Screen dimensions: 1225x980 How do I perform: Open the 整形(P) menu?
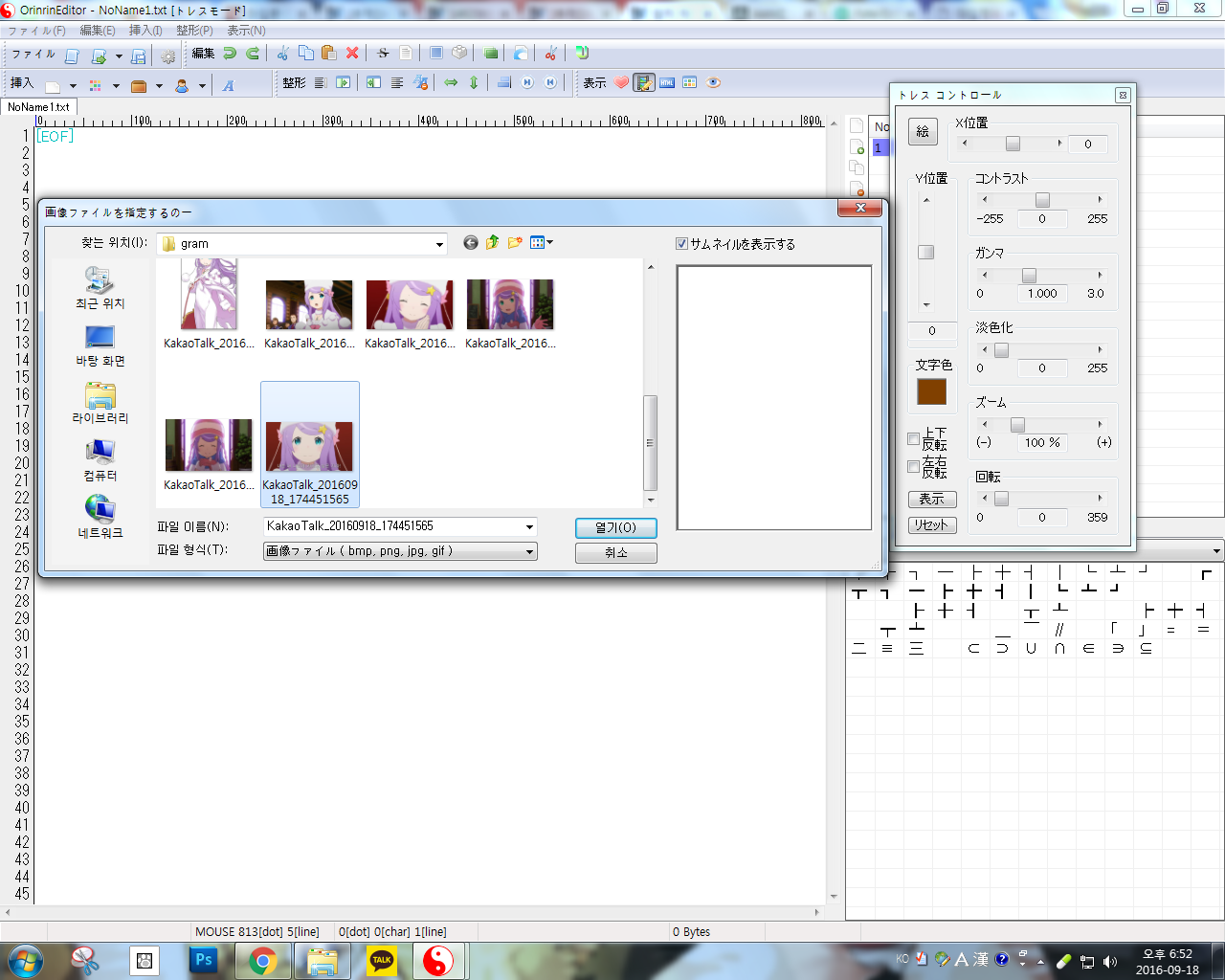coord(194,31)
